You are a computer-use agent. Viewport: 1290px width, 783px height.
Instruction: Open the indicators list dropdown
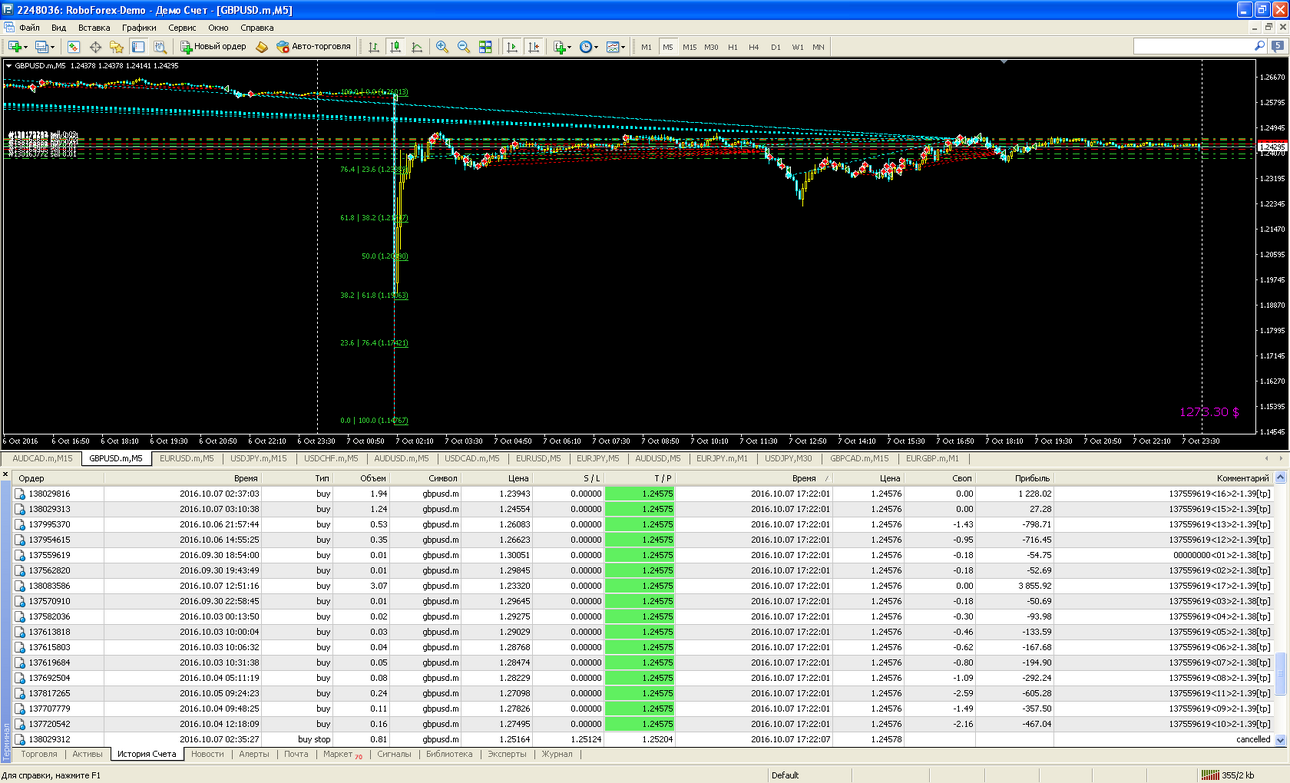click(562, 47)
